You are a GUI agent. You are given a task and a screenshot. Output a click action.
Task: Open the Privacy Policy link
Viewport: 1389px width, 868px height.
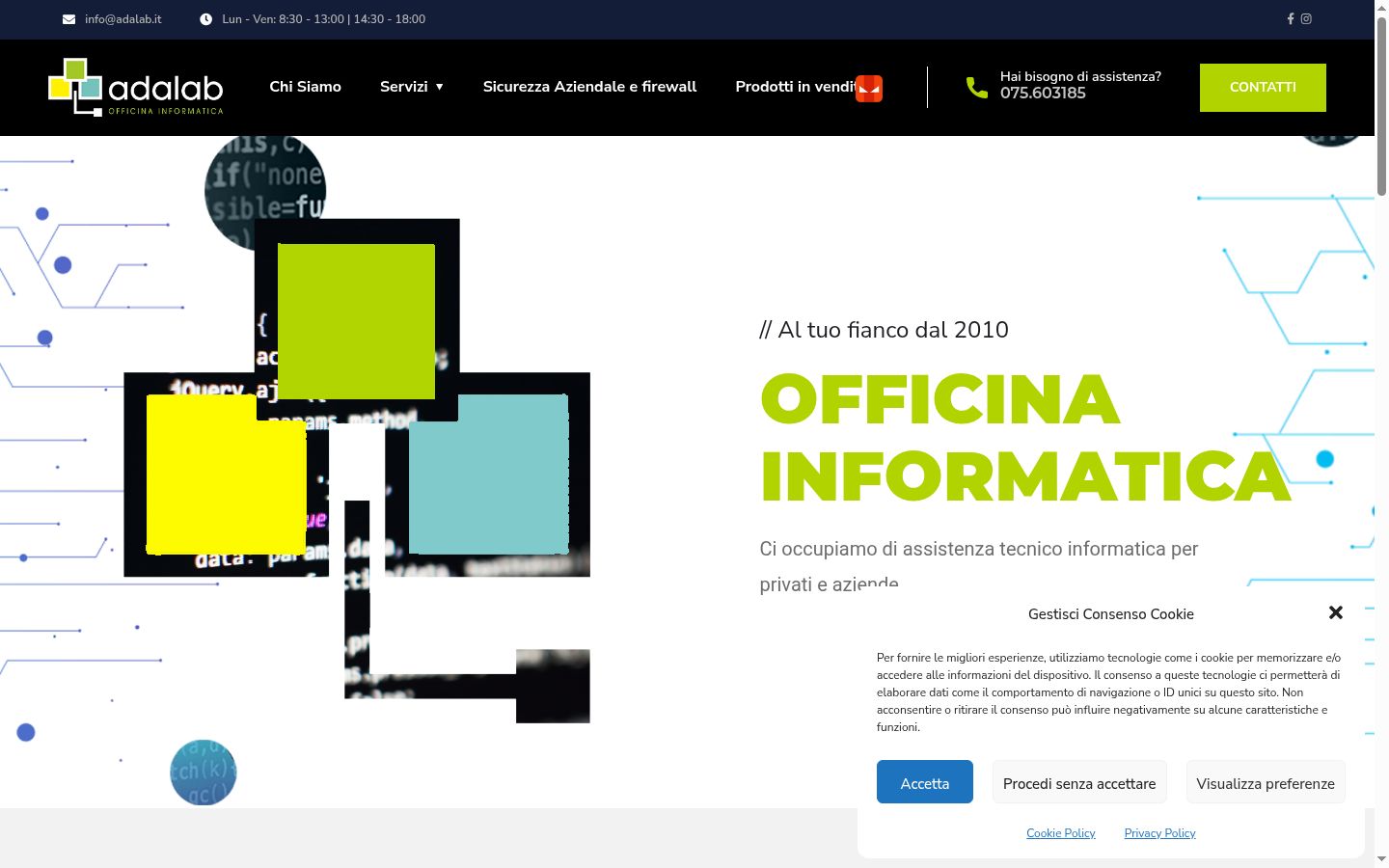(x=1159, y=833)
